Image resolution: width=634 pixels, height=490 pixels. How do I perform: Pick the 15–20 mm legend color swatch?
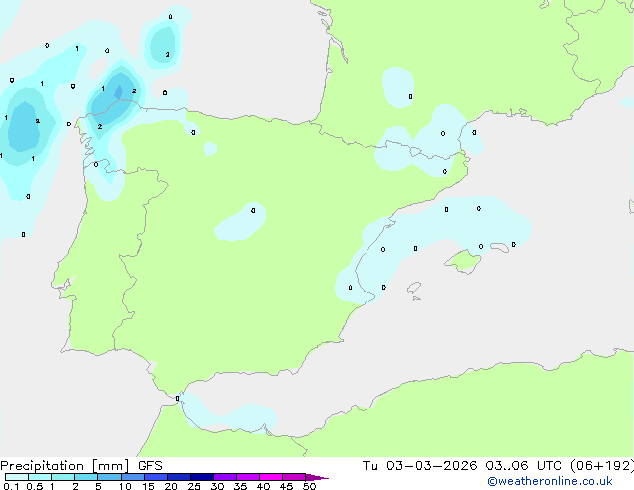(x=156, y=477)
